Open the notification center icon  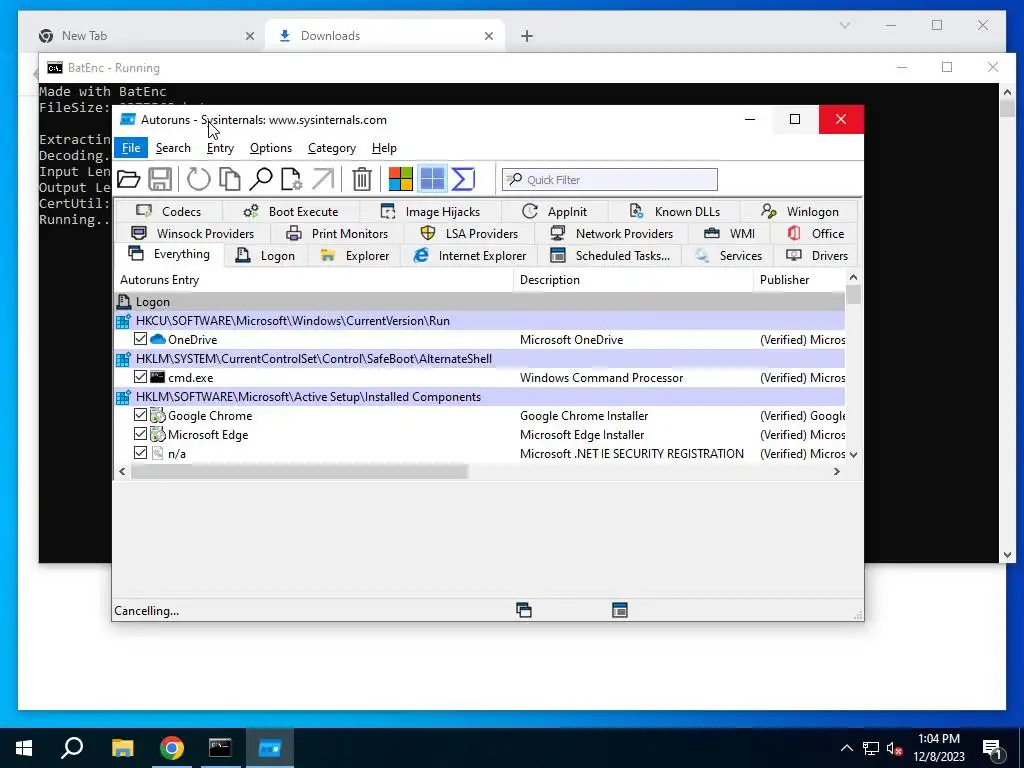(992, 748)
